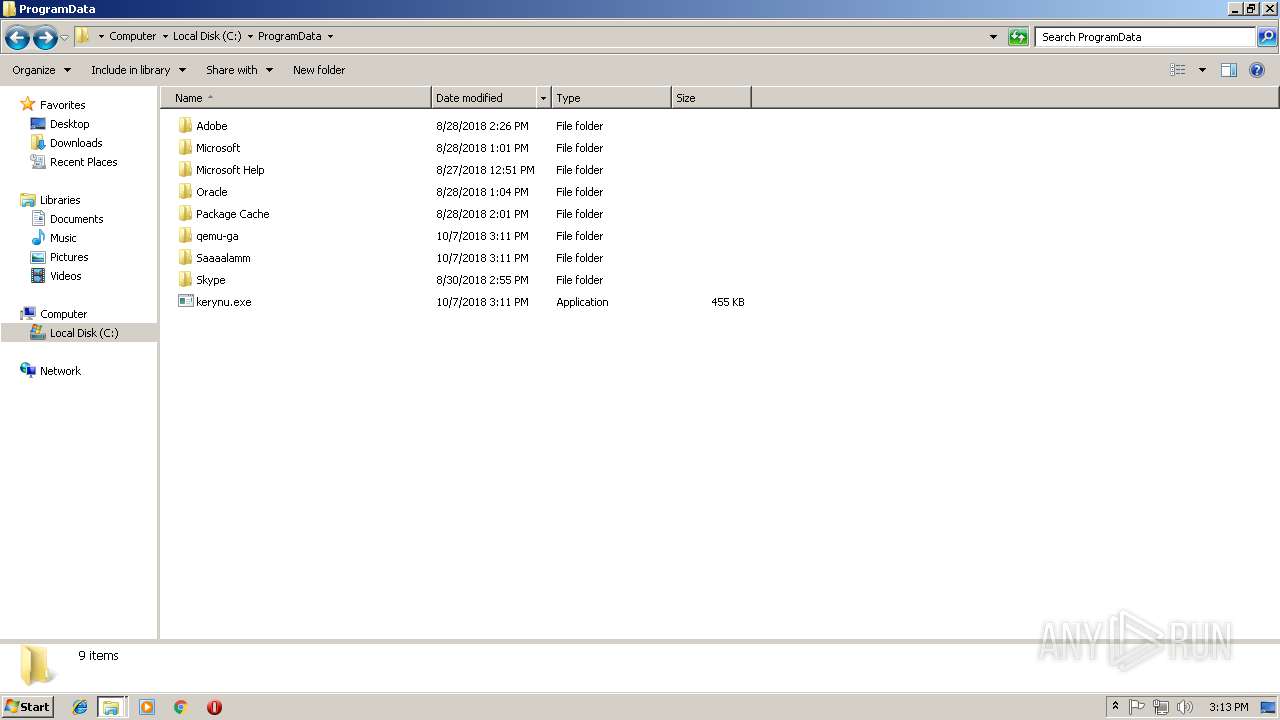Open Downloads in Favorites
Screen dimensions: 1280x720
tap(76, 143)
